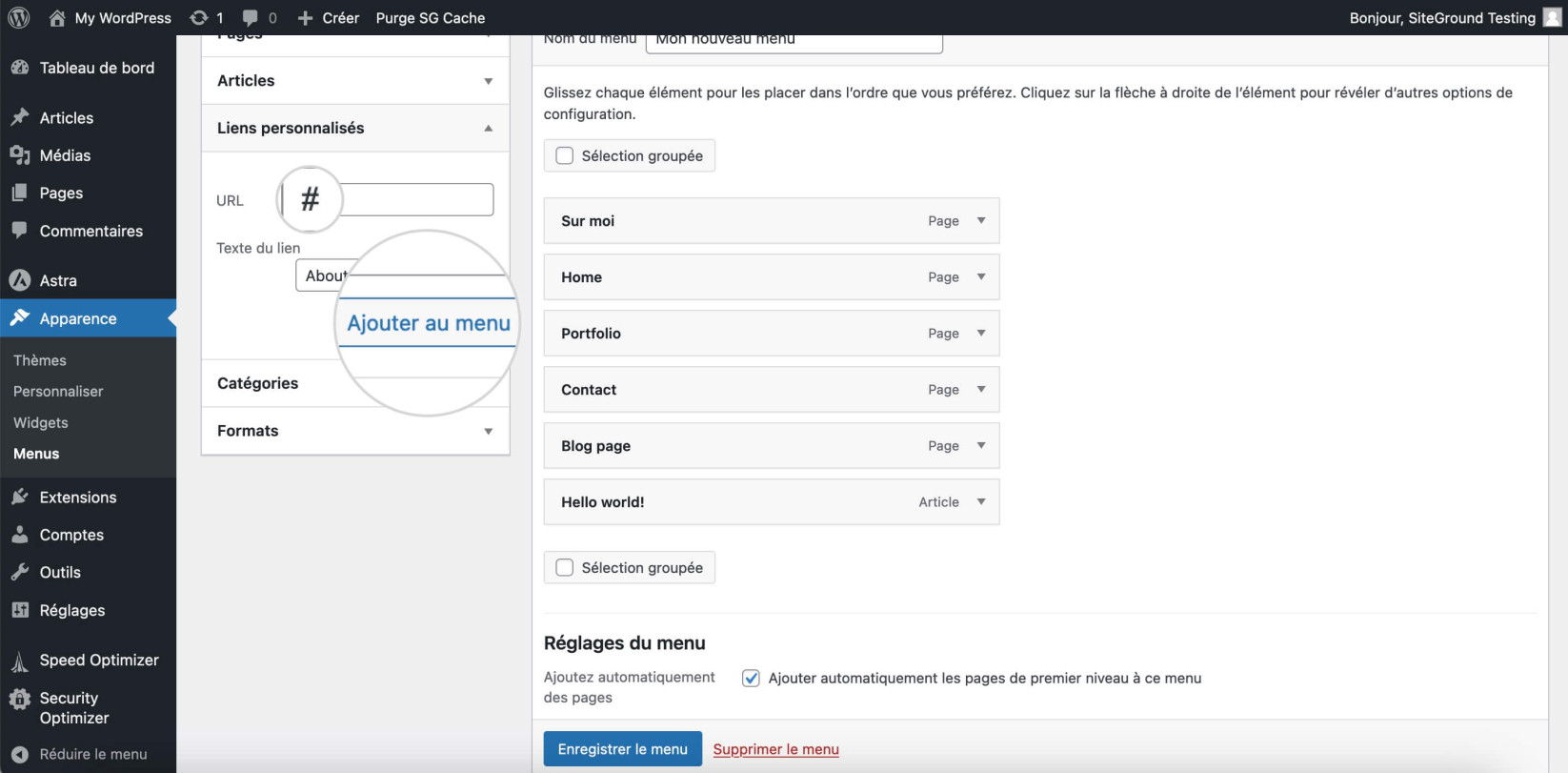Click Purge SG Cache in admin bar
The width and height of the screenshot is (1568, 773).
(431, 17)
